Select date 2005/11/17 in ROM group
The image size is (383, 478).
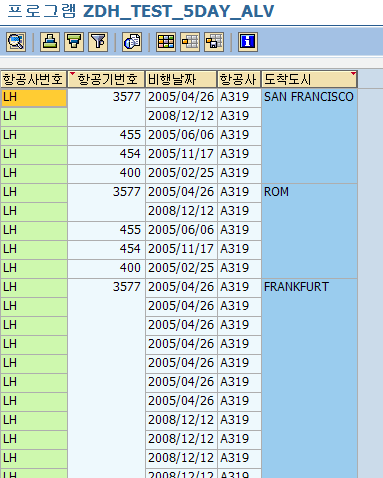tap(181, 249)
